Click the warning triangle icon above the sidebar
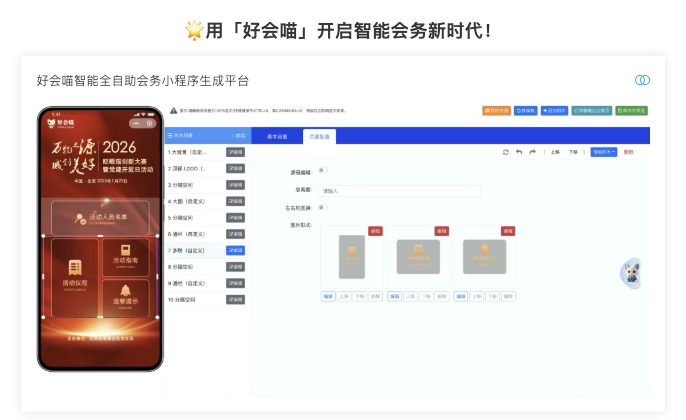Viewport: 686px width, 420px height. click(173, 111)
